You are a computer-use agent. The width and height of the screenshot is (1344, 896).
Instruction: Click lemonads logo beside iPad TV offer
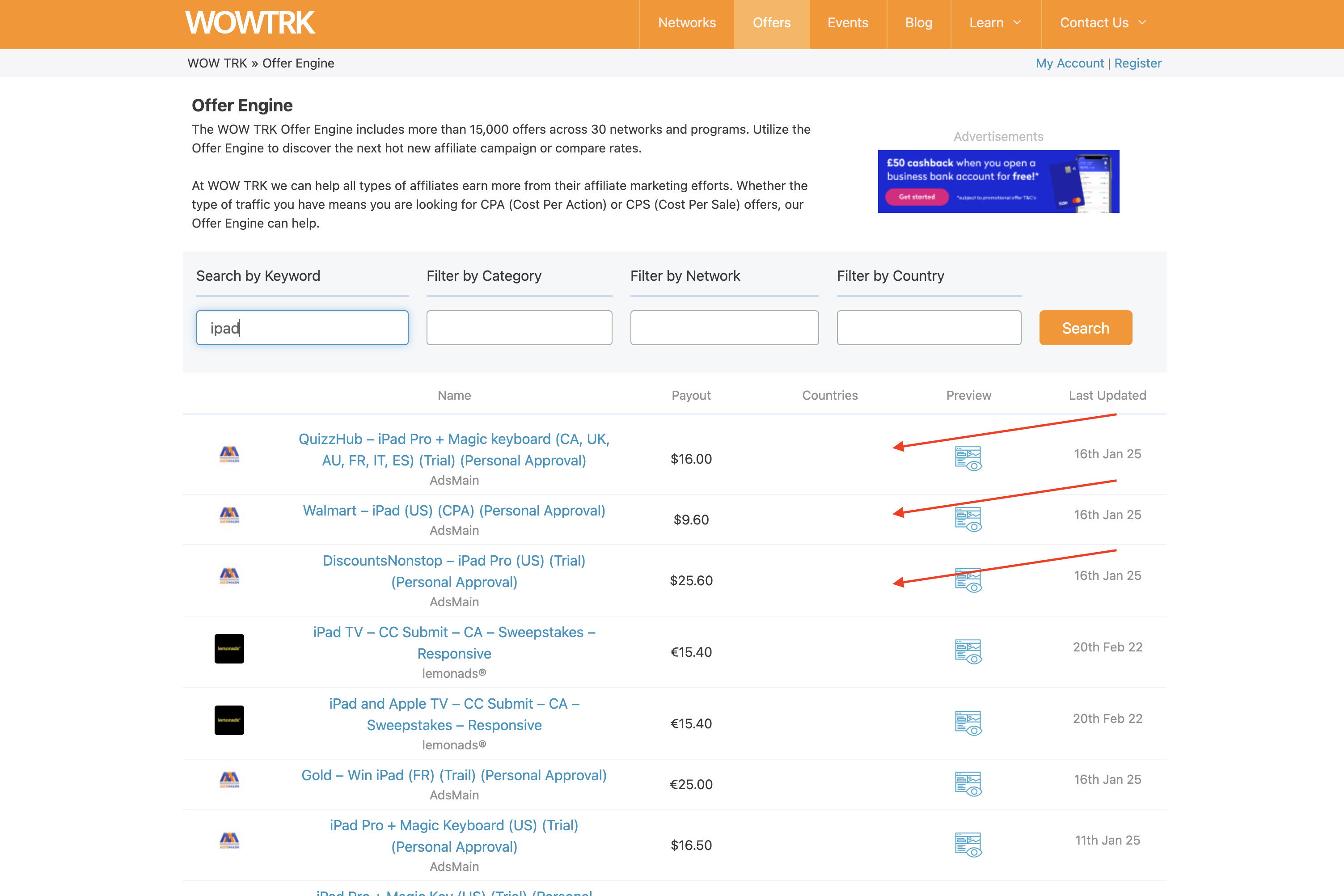[x=229, y=649]
